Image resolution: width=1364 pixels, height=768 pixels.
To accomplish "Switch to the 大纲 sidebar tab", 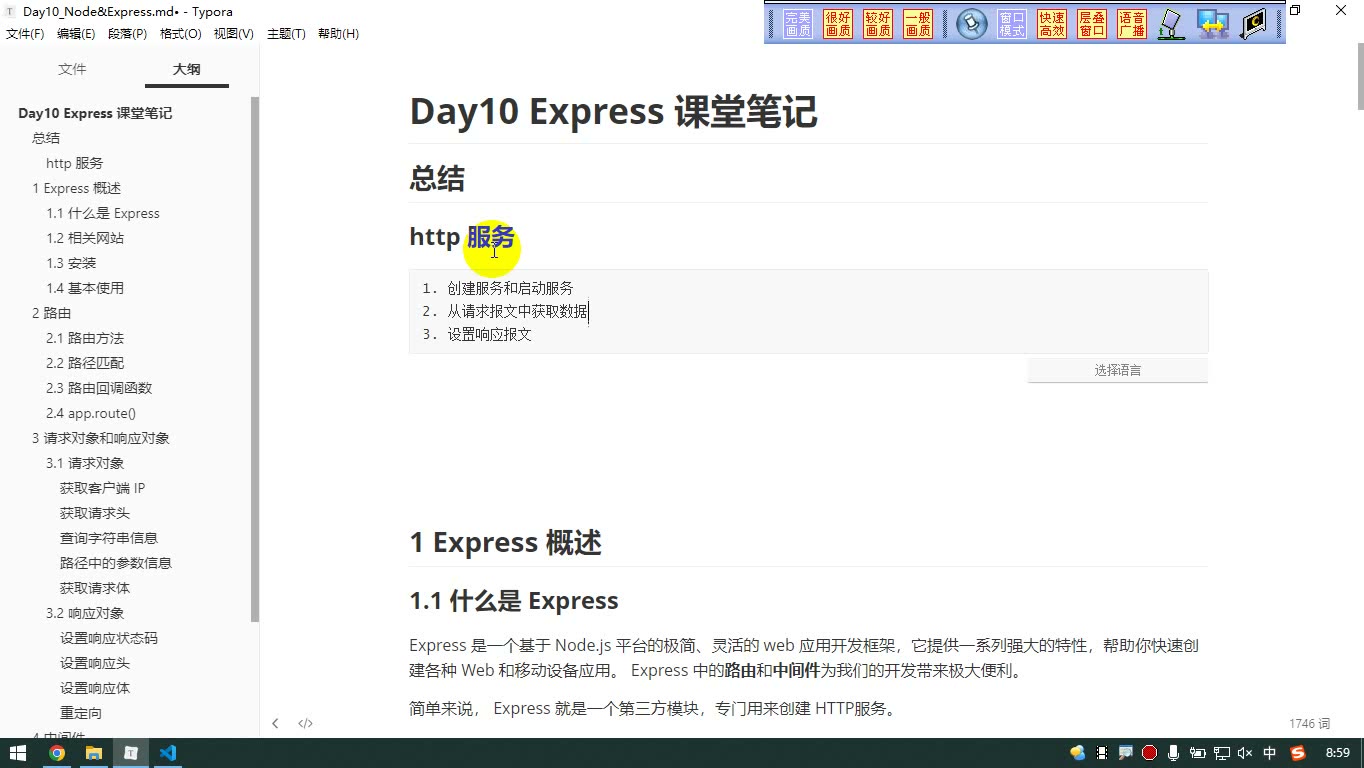I will pos(187,69).
